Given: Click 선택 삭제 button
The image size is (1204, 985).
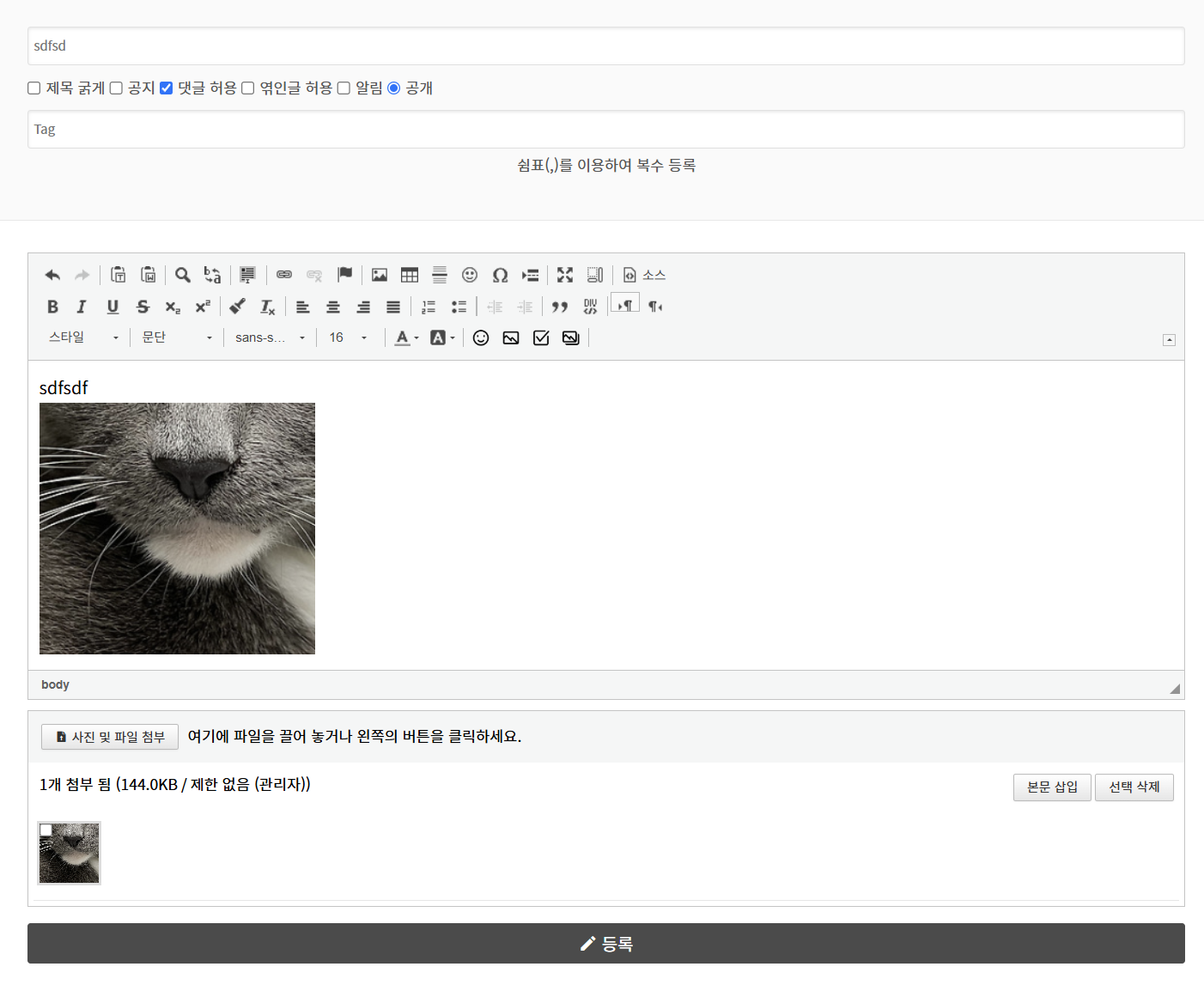Looking at the screenshot, I should point(1134,787).
